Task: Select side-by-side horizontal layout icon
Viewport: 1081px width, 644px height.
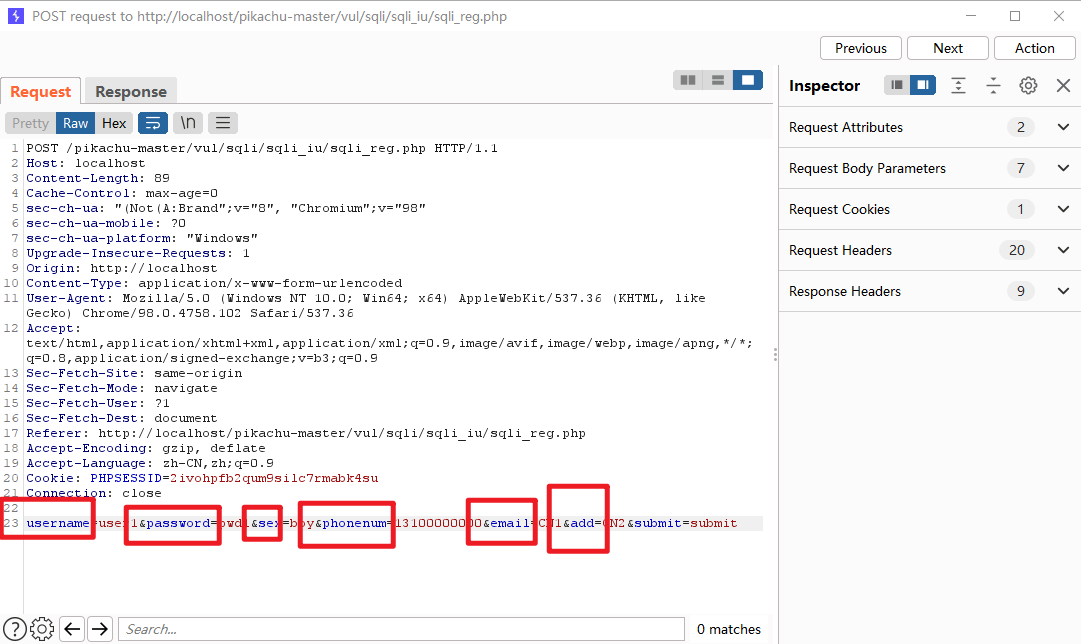Action: click(688, 80)
